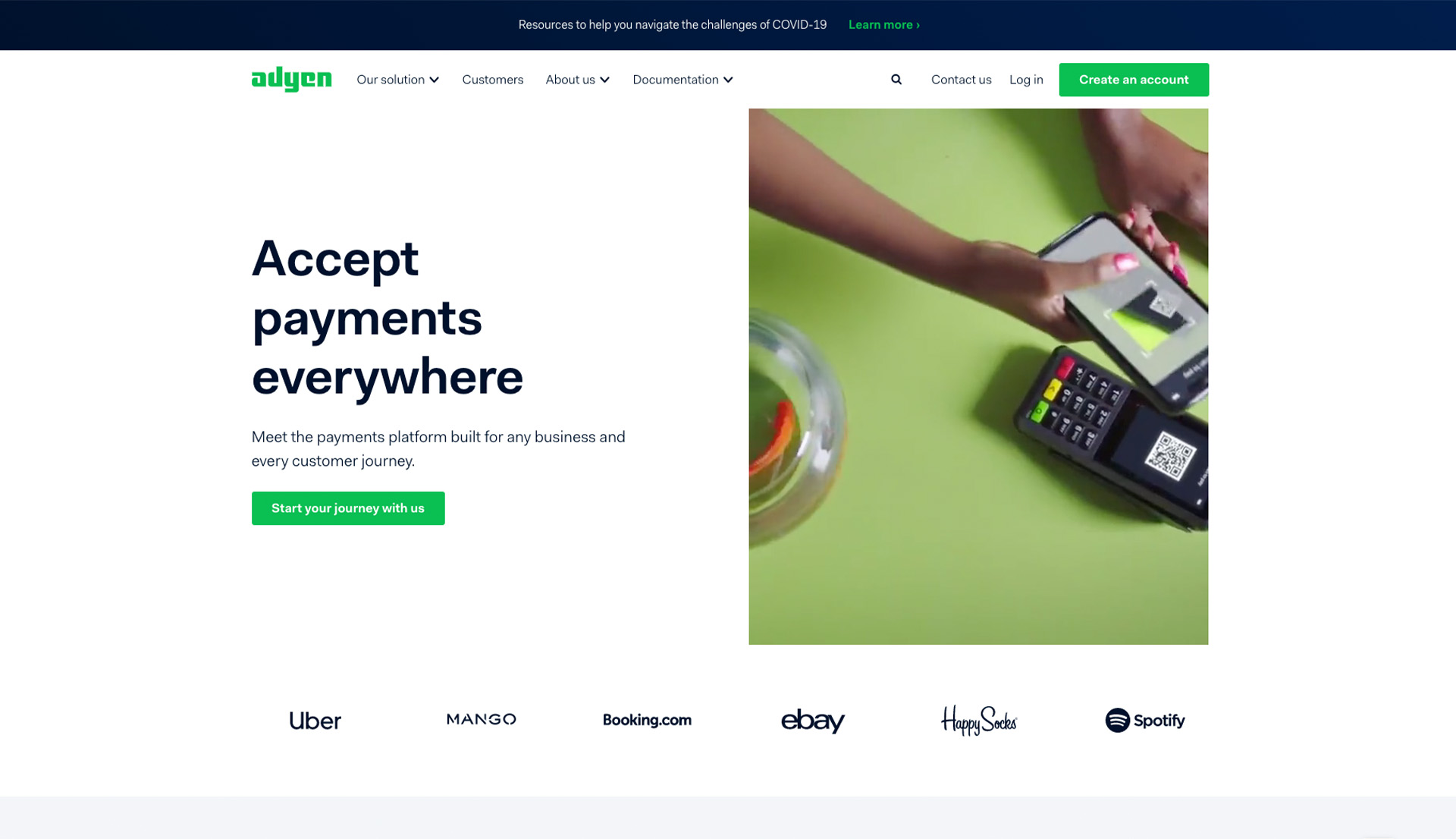Click the Happy Socks logo icon
Viewport: 1456px width, 839px height.
coord(979,719)
